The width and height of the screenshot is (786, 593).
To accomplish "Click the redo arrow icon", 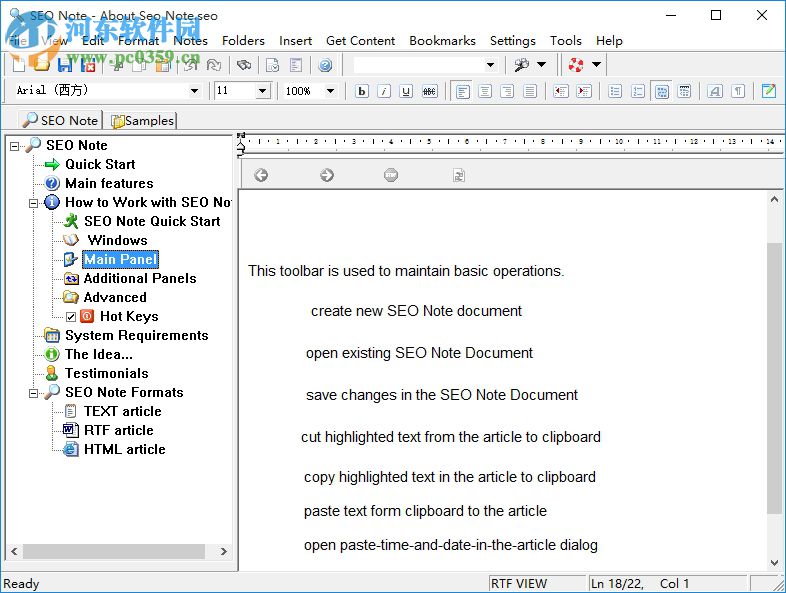I will (215, 65).
